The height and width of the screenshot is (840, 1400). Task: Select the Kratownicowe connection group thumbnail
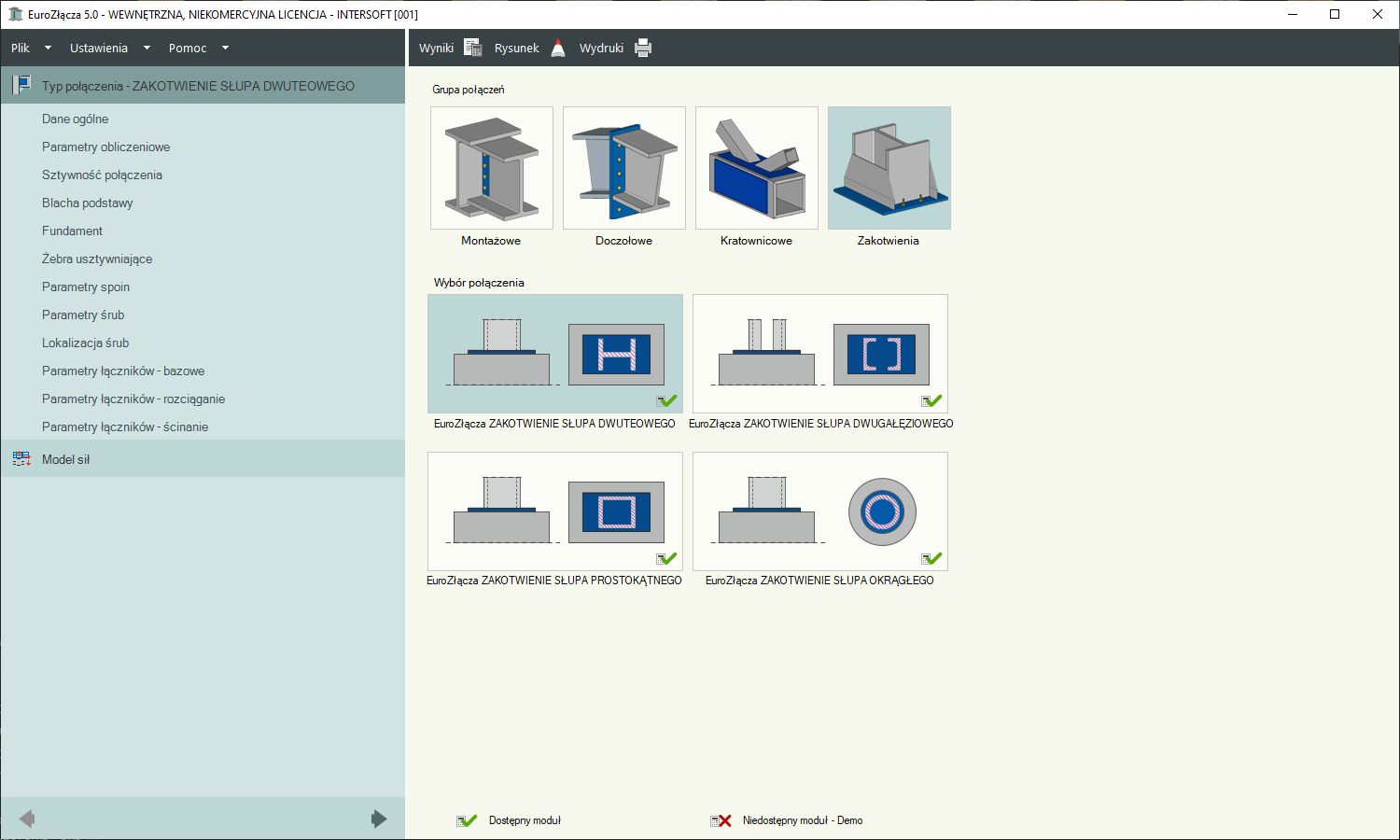click(x=757, y=168)
